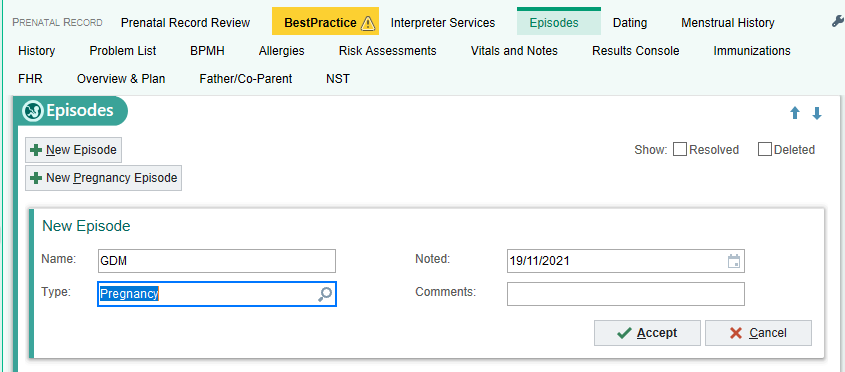The height and width of the screenshot is (372, 845).
Task: Open the BPMH tab
Action: coord(207,51)
